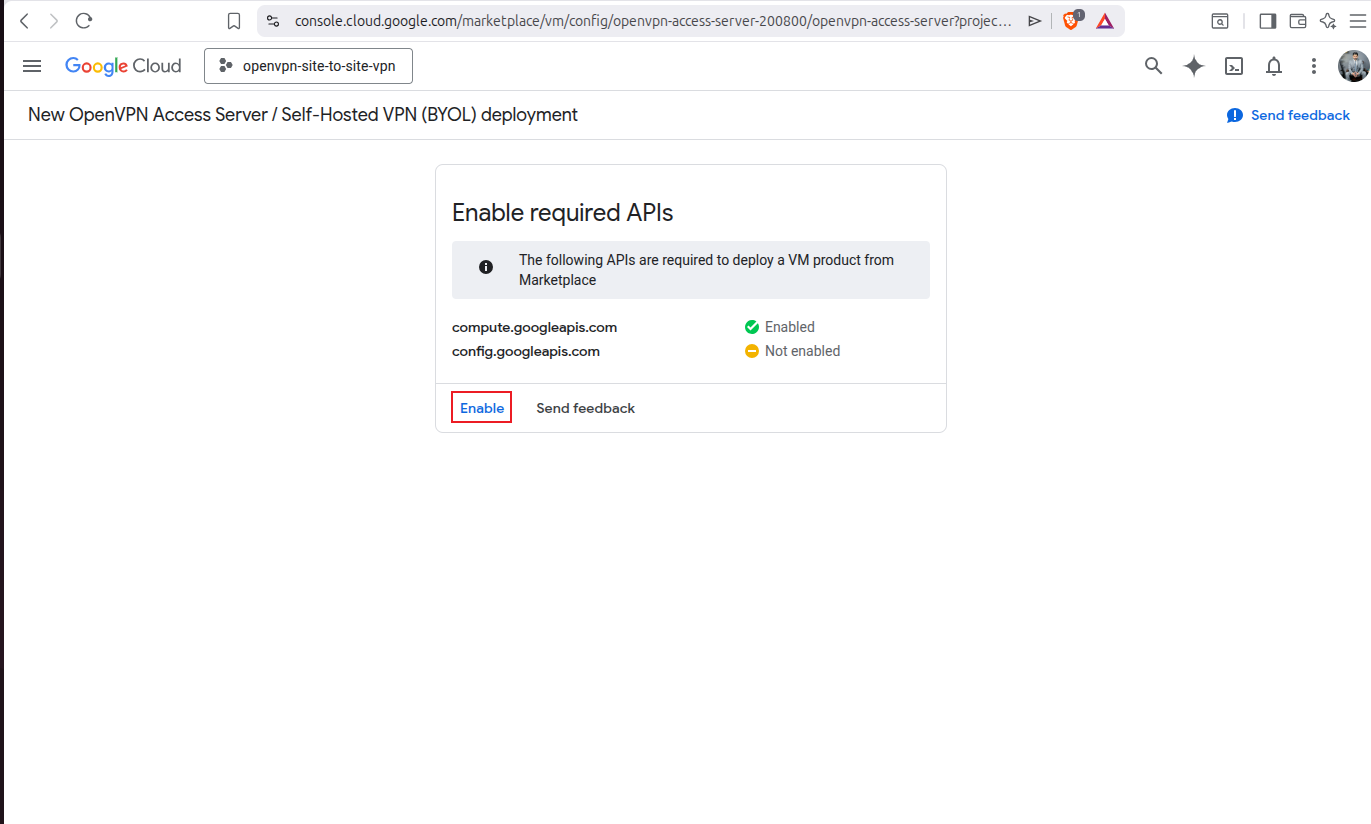This screenshot has height=824, width=1371.
Task: Open project picker openvpn-site-to-site-vpn
Action: coord(308,66)
